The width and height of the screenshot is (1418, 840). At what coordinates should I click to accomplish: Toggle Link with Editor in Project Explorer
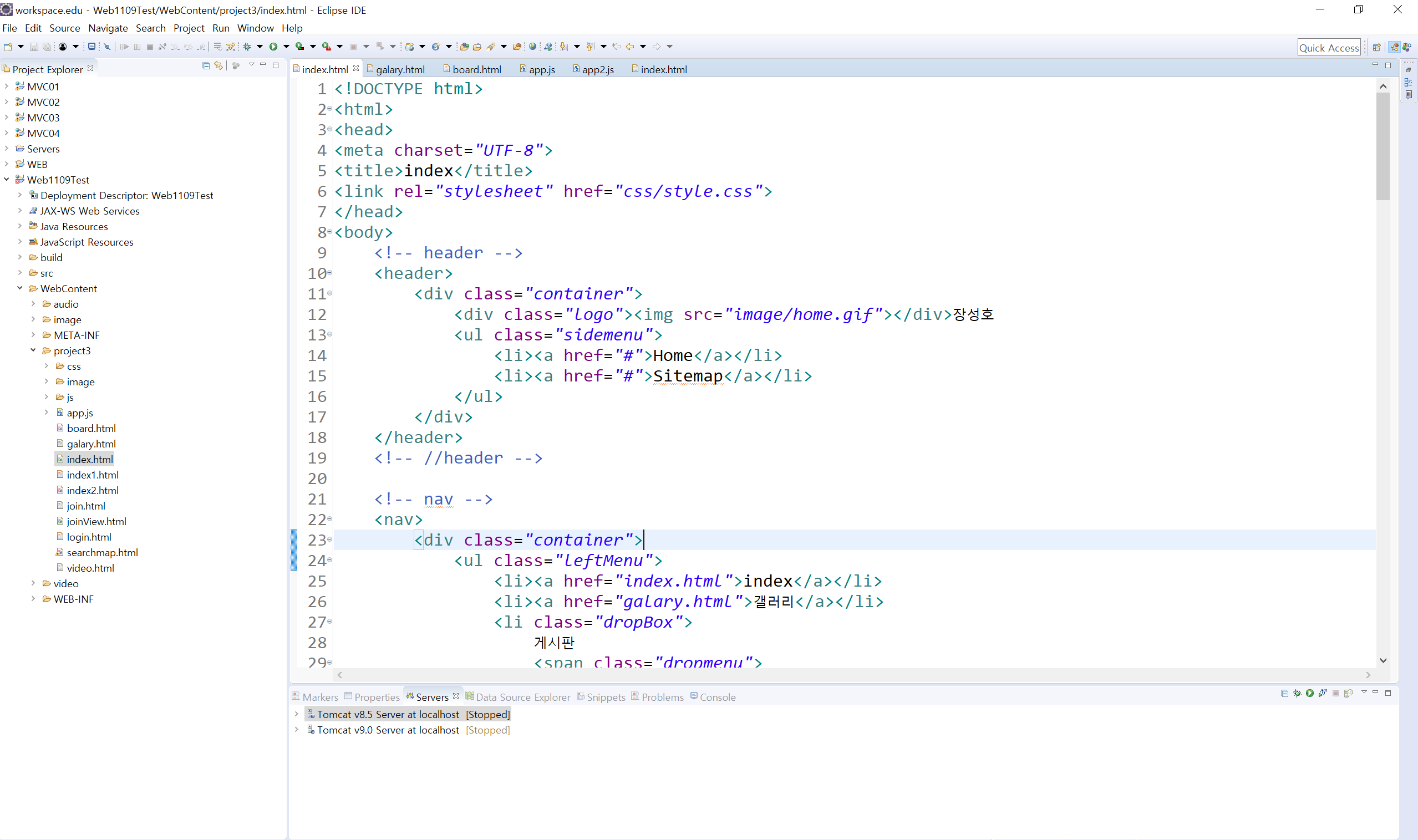click(x=218, y=65)
